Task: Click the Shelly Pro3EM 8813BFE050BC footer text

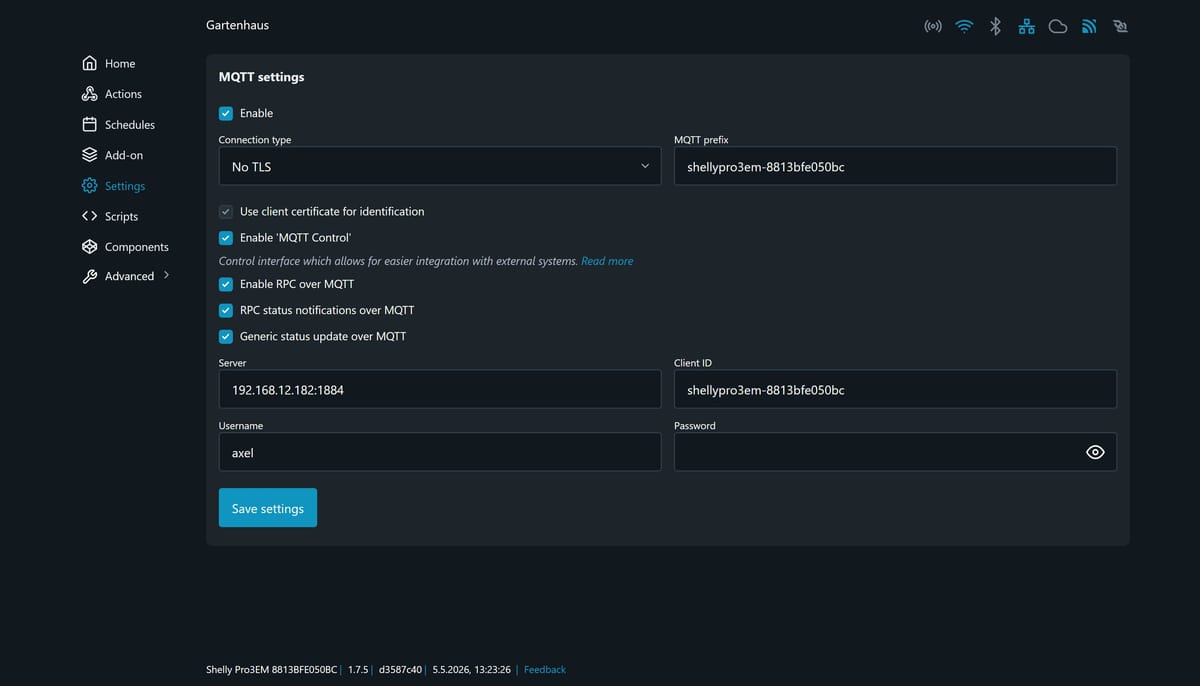Action: click(x=272, y=670)
